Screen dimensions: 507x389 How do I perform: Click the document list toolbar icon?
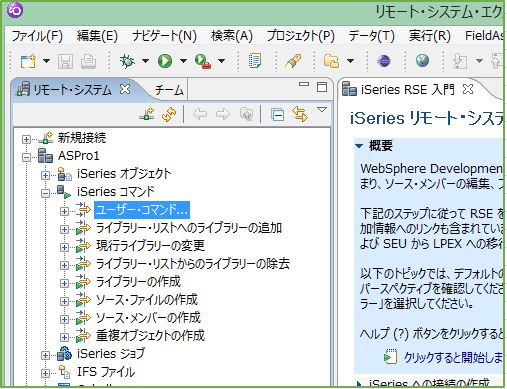pos(255,61)
